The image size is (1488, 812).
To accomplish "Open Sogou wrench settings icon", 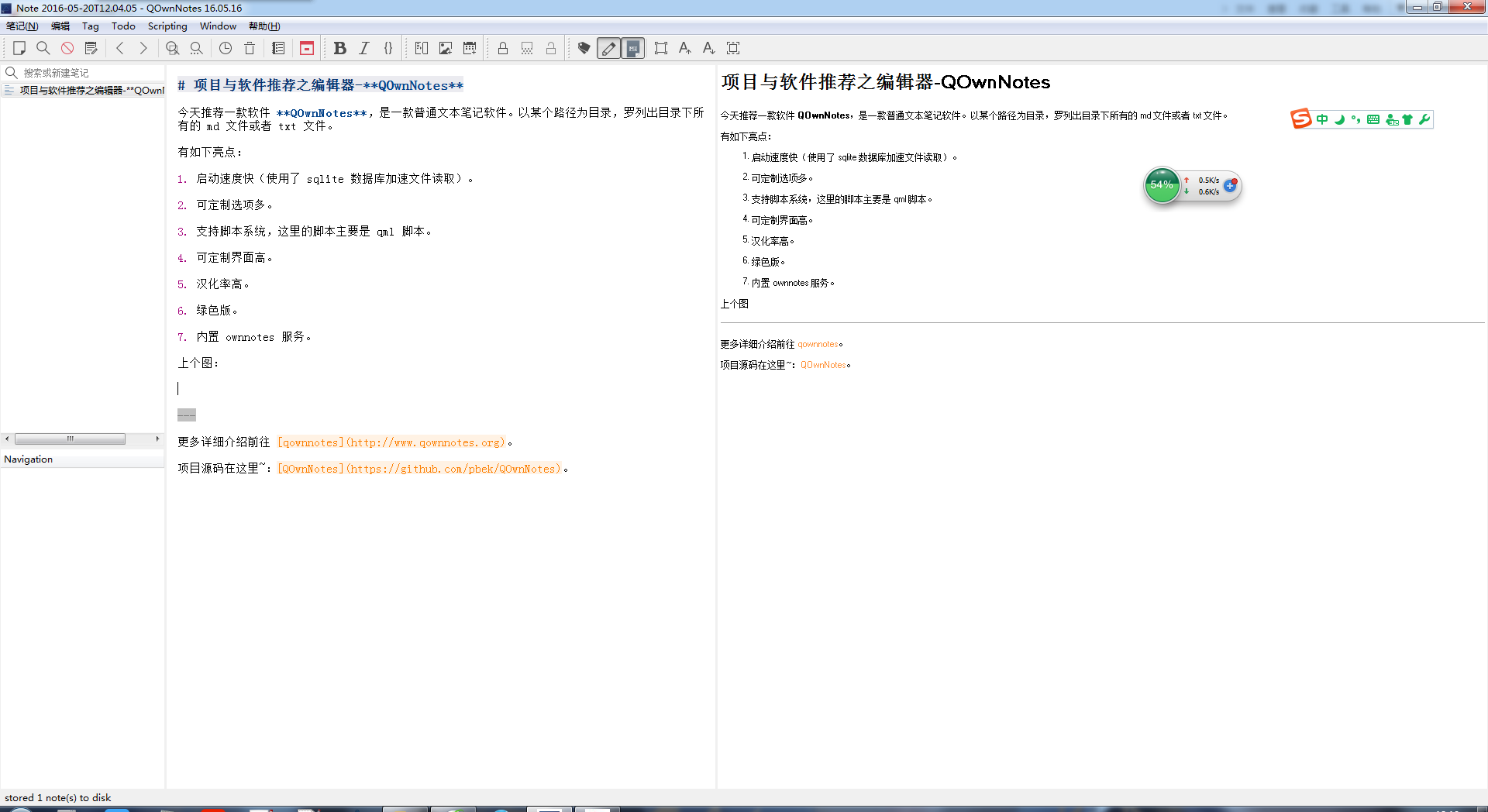I will point(1424,119).
